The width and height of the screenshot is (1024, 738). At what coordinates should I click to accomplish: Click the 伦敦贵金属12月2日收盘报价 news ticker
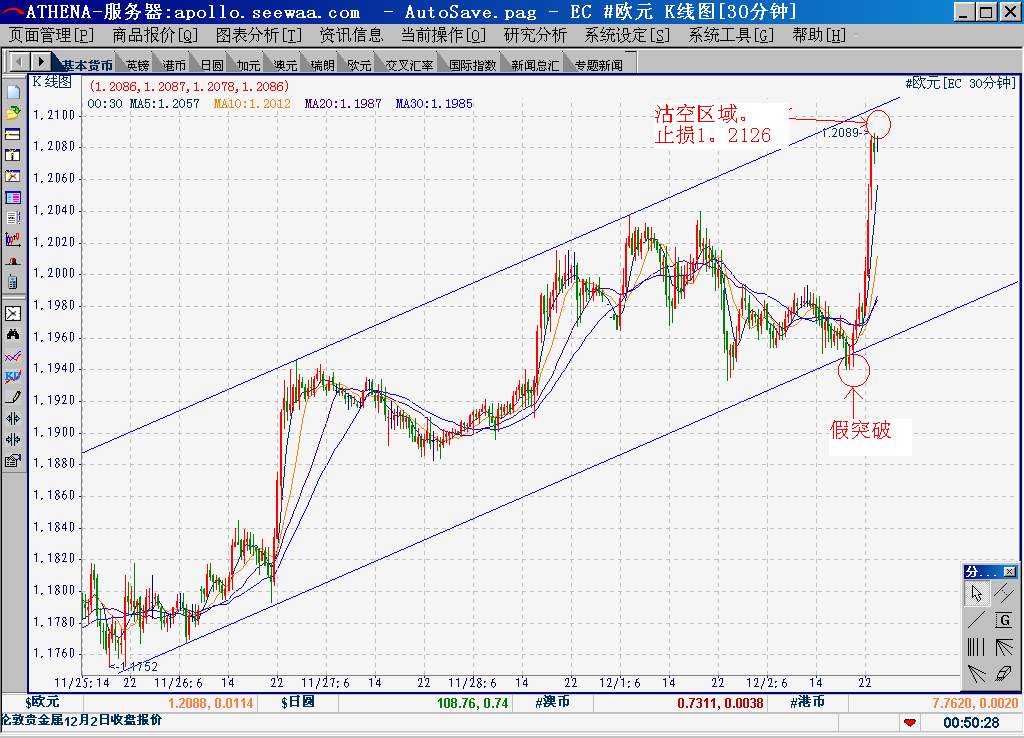[81, 720]
